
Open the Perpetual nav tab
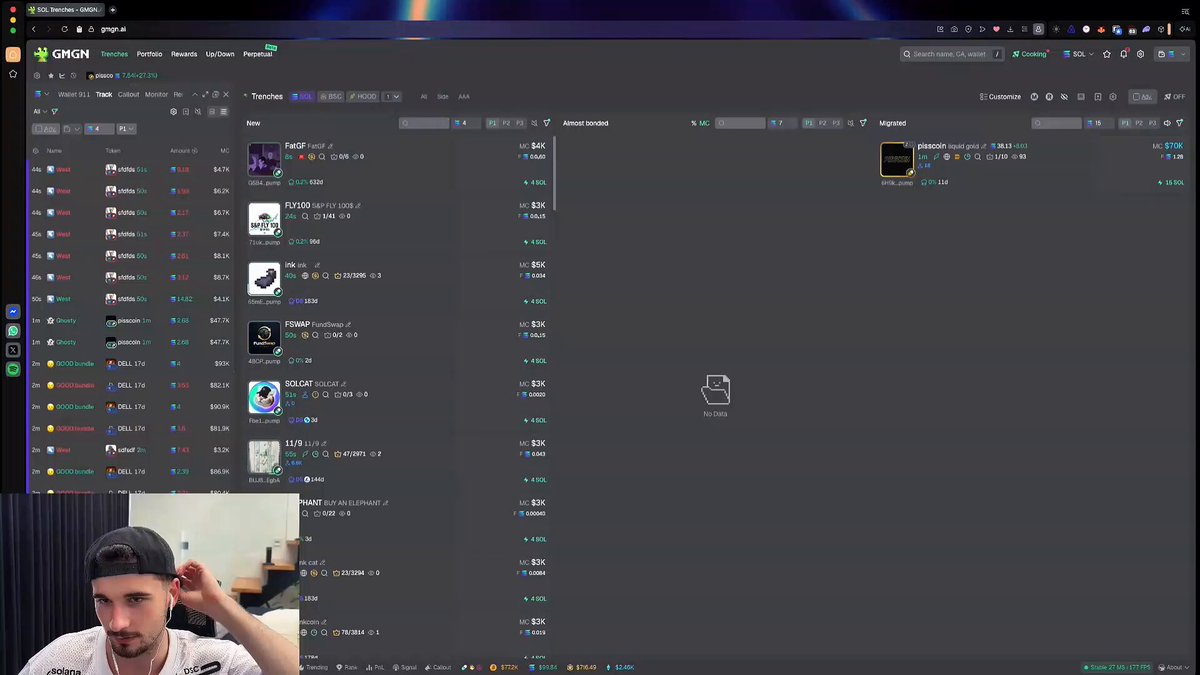(258, 54)
